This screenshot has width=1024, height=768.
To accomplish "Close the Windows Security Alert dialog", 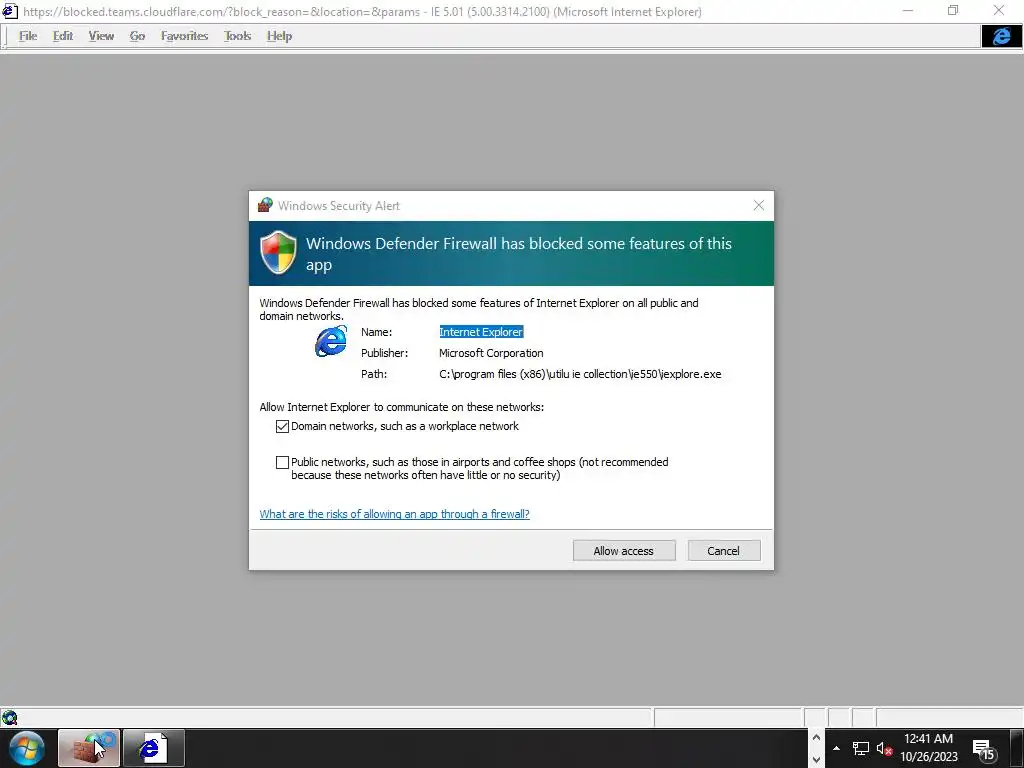I will tap(758, 205).
